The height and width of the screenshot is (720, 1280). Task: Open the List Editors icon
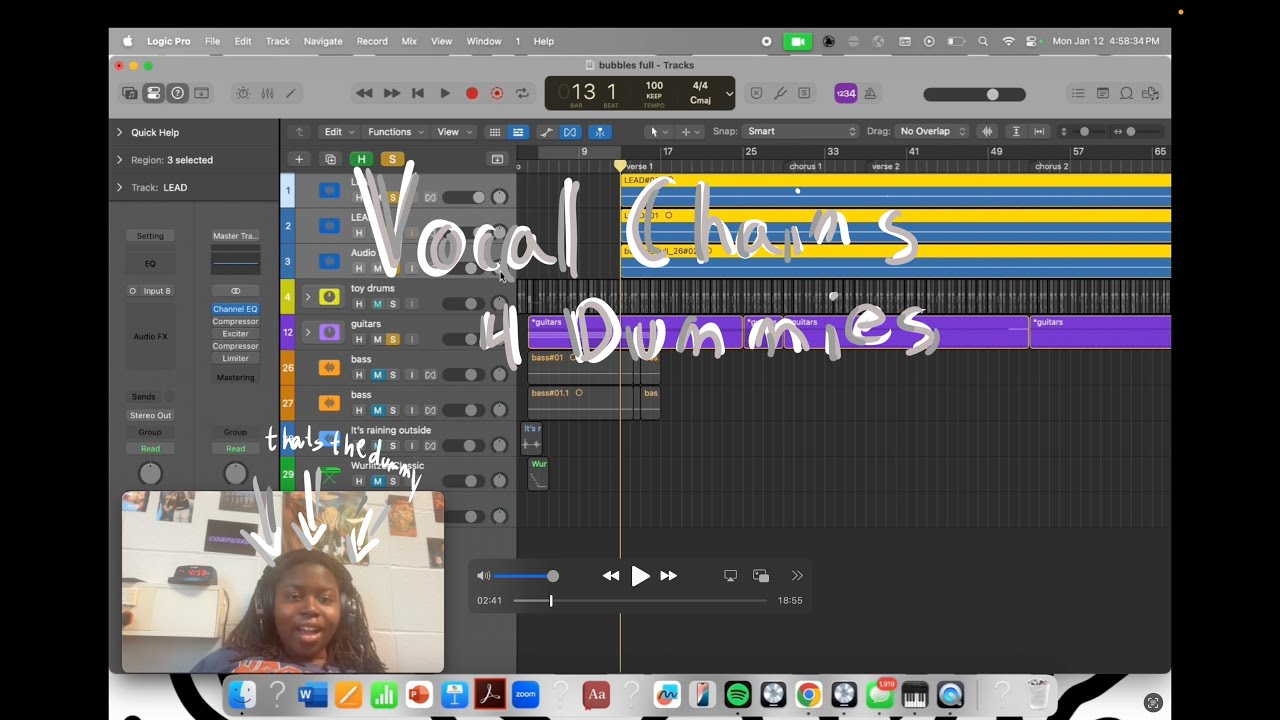coord(1078,93)
